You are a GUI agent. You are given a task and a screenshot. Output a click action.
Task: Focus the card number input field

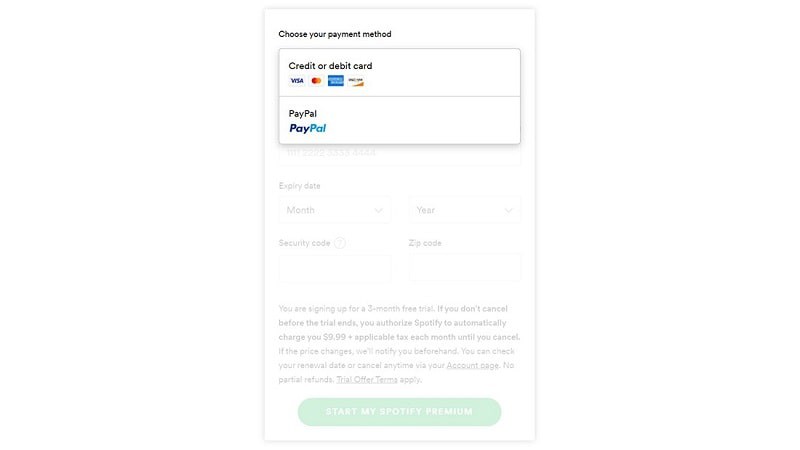pyautogui.click(x=399, y=154)
